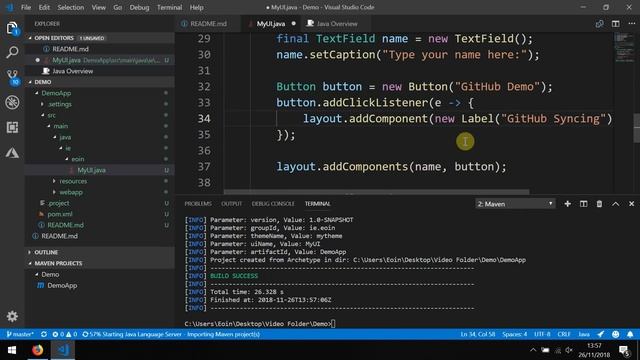This screenshot has height=360, width=640.
Task: Close the terminal panel
Action: 631,204
